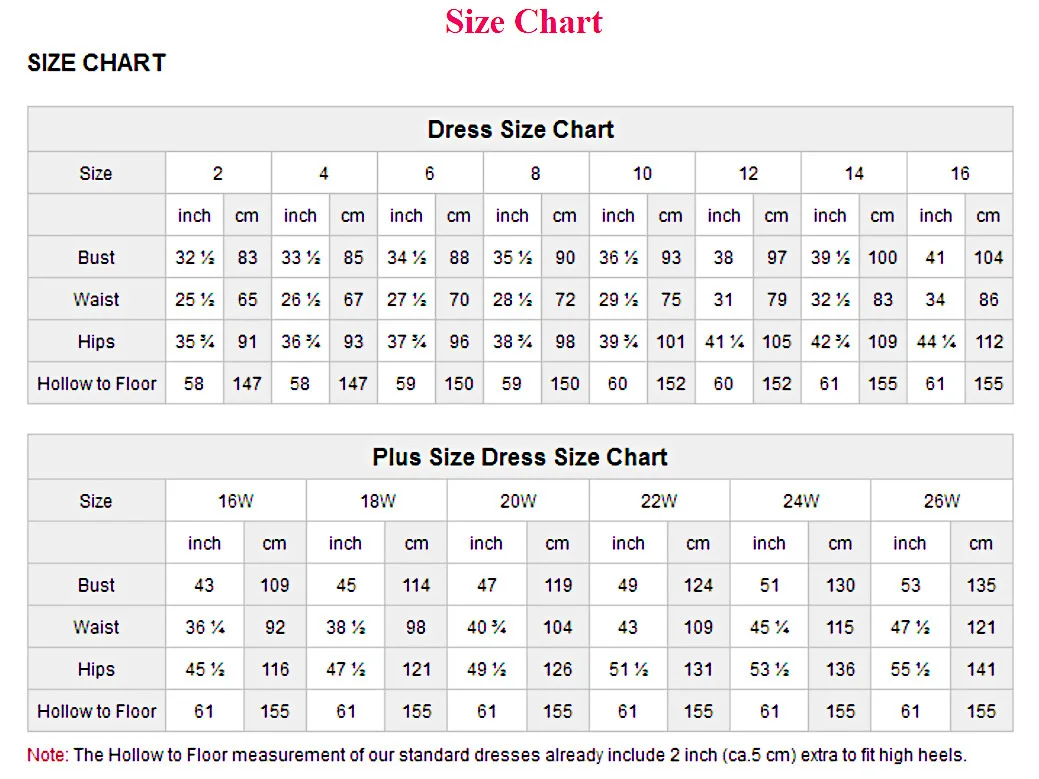Viewport: 1039px width, 779px height.
Task: Click the size 16 hips cm value 112
Action: tap(989, 342)
